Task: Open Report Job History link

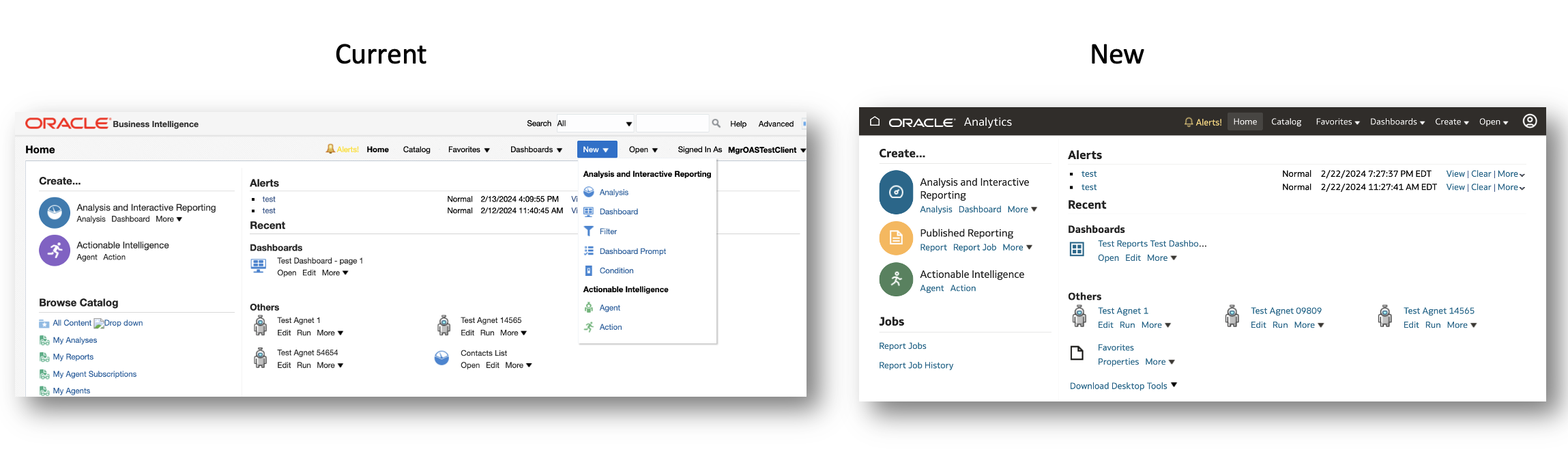Action: 916,365
